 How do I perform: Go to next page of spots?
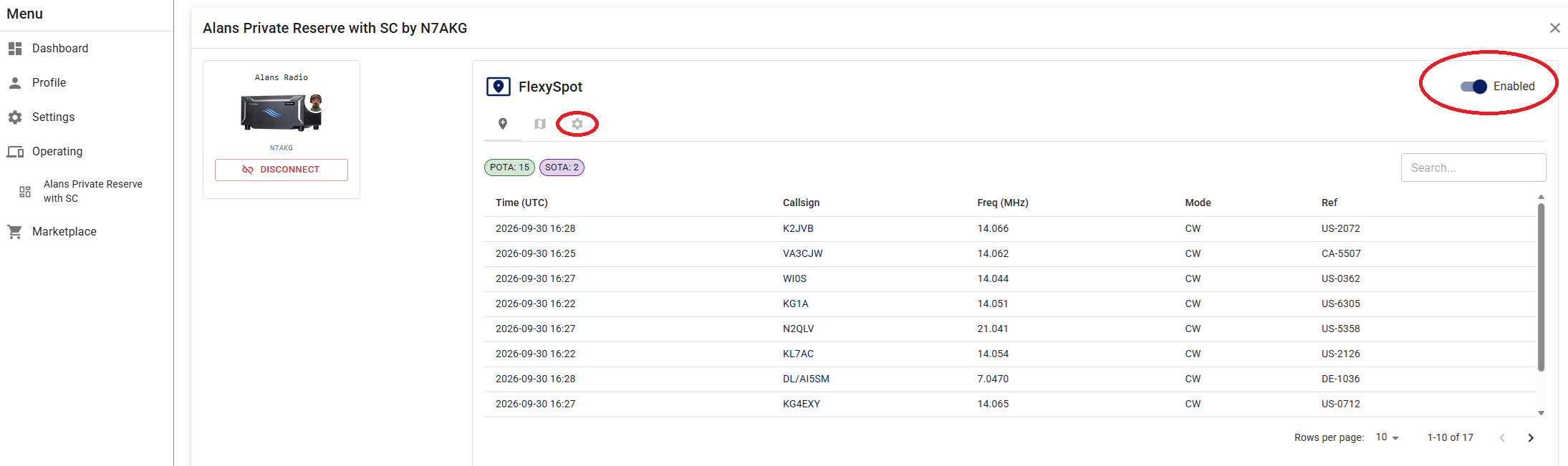point(1531,438)
